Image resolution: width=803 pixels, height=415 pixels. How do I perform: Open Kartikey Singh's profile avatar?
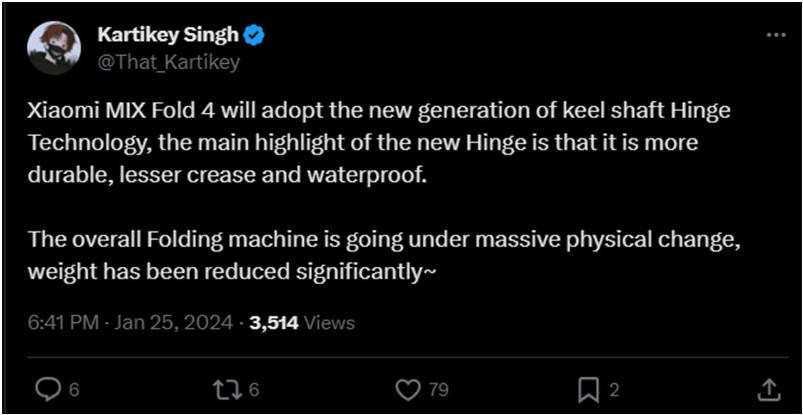[x=54, y=46]
